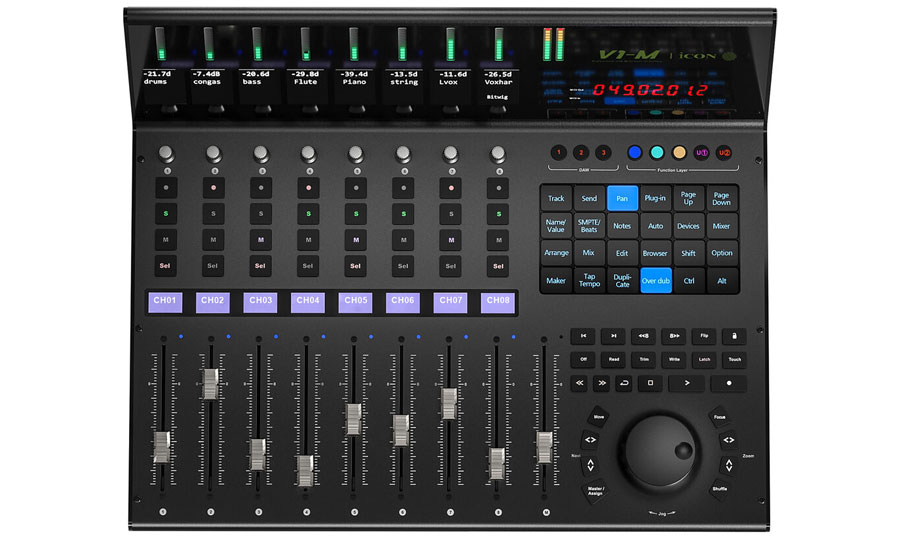The image size is (900, 542).
Task: Tap the Flip button
Action: (x=704, y=336)
